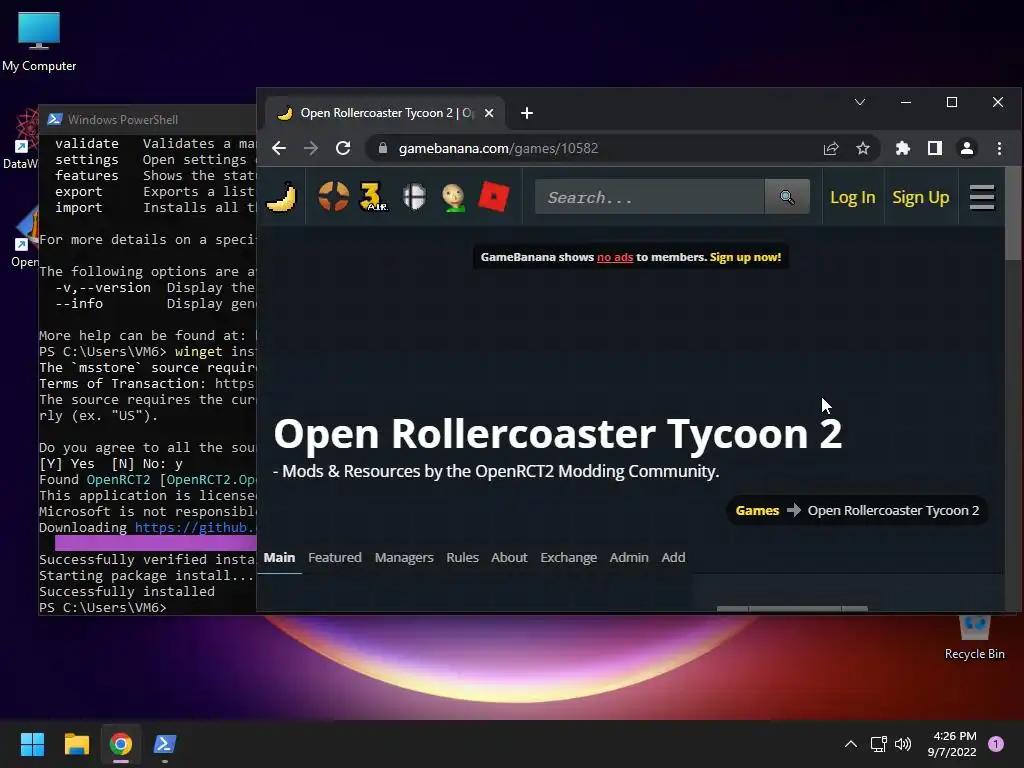Select the About tab

coord(509,557)
